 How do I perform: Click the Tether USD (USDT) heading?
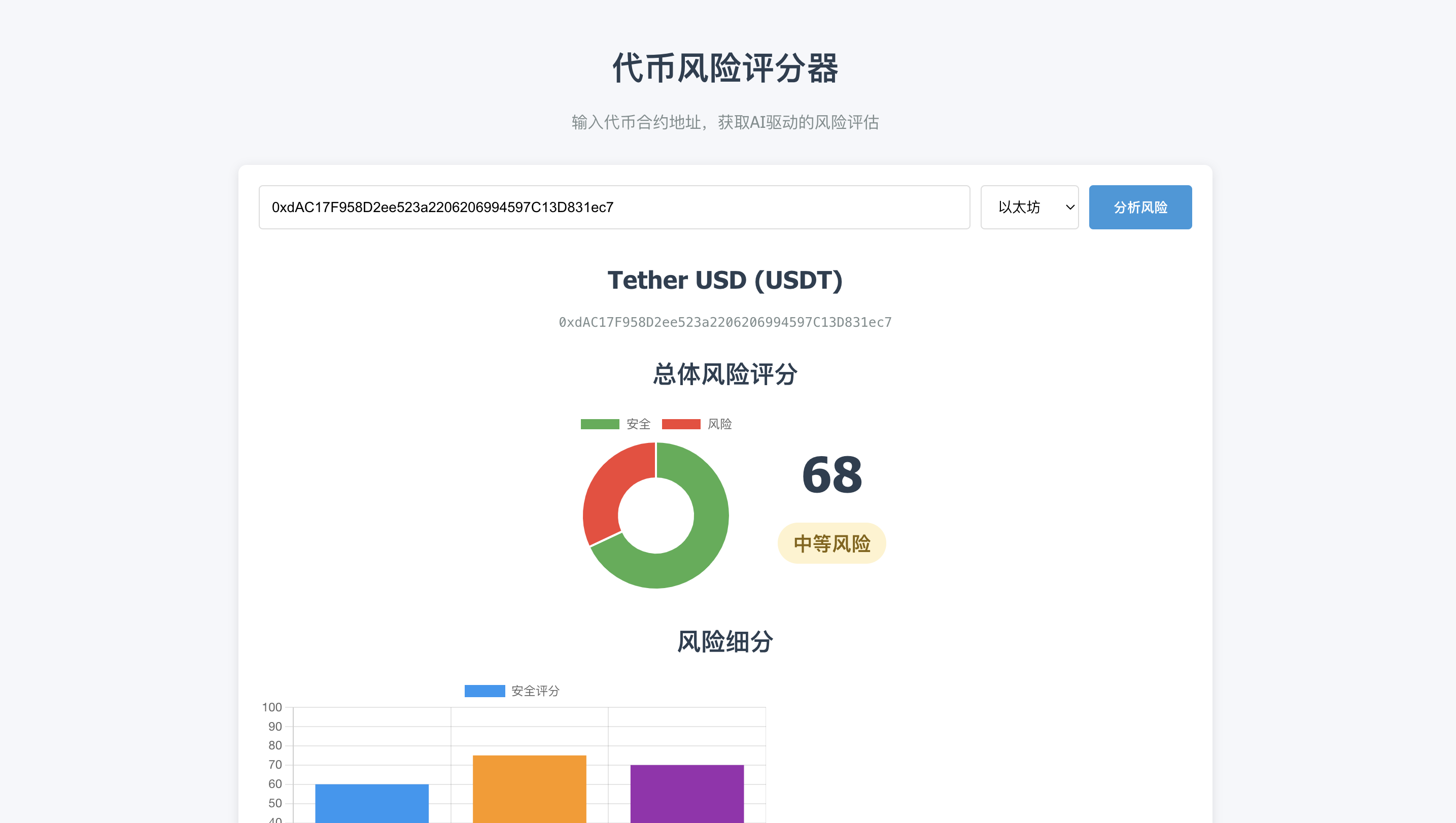point(724,281)
